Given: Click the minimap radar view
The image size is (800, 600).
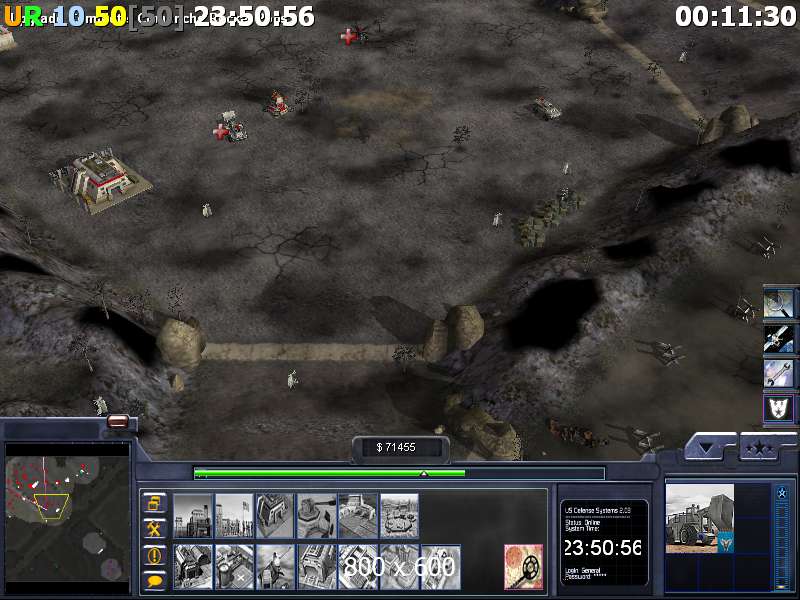Looking at the screenshot, I should coord(67,518).
